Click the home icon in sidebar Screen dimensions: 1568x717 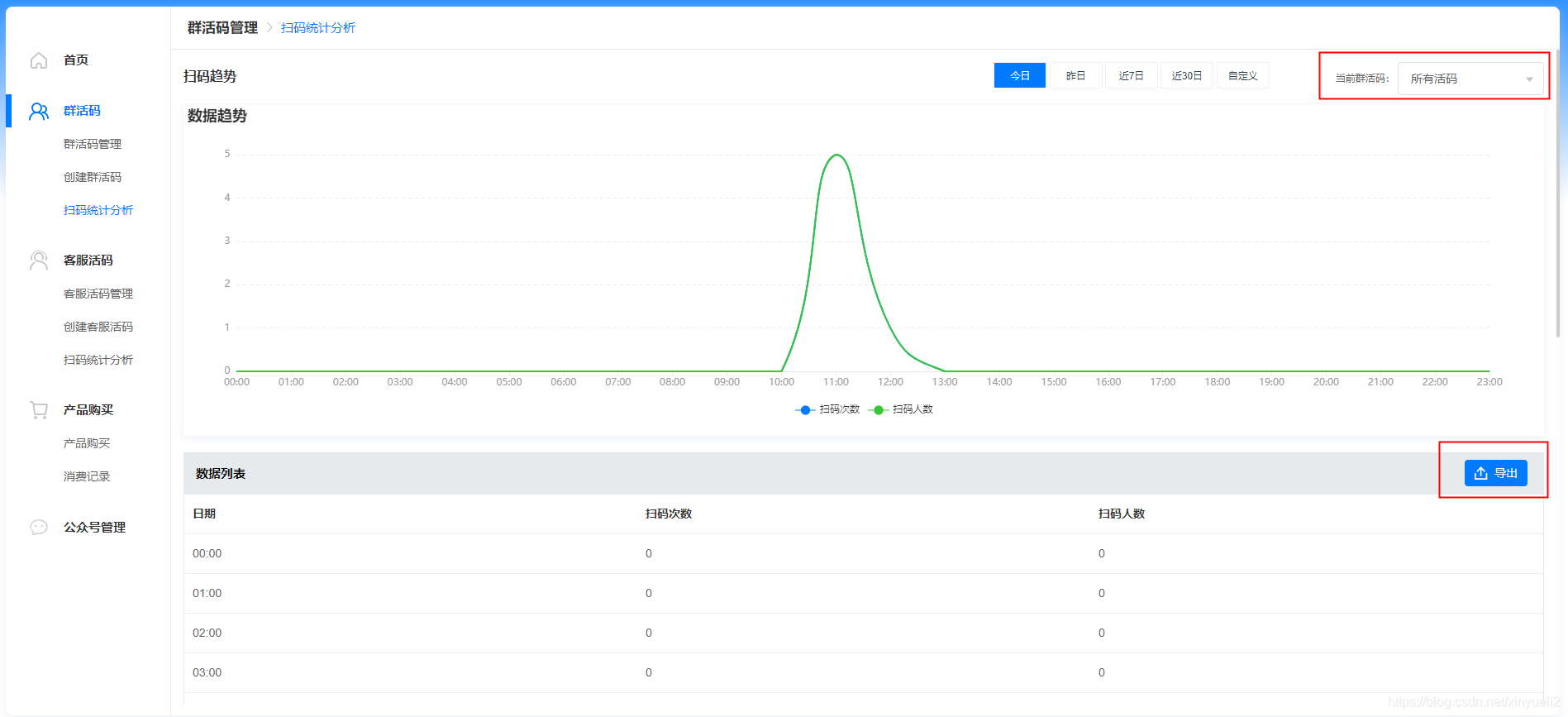coord(39,60)
